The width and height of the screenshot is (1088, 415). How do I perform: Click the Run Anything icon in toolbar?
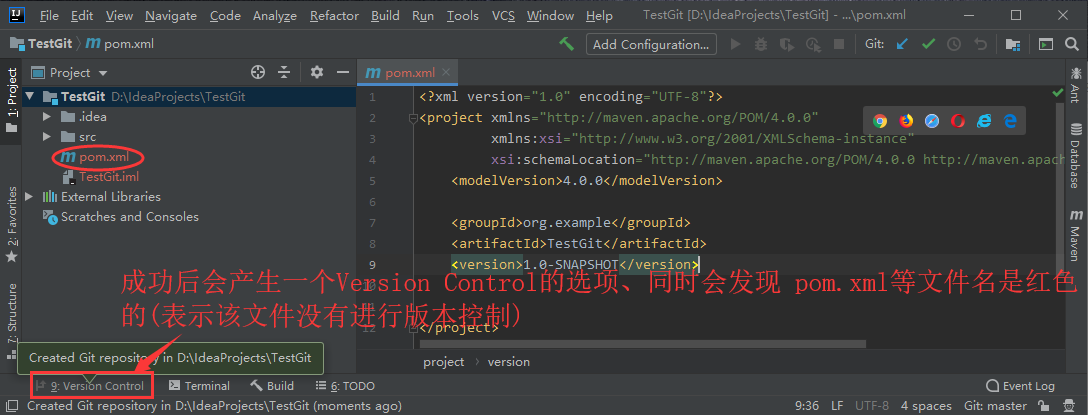[x=1046, y=44]
